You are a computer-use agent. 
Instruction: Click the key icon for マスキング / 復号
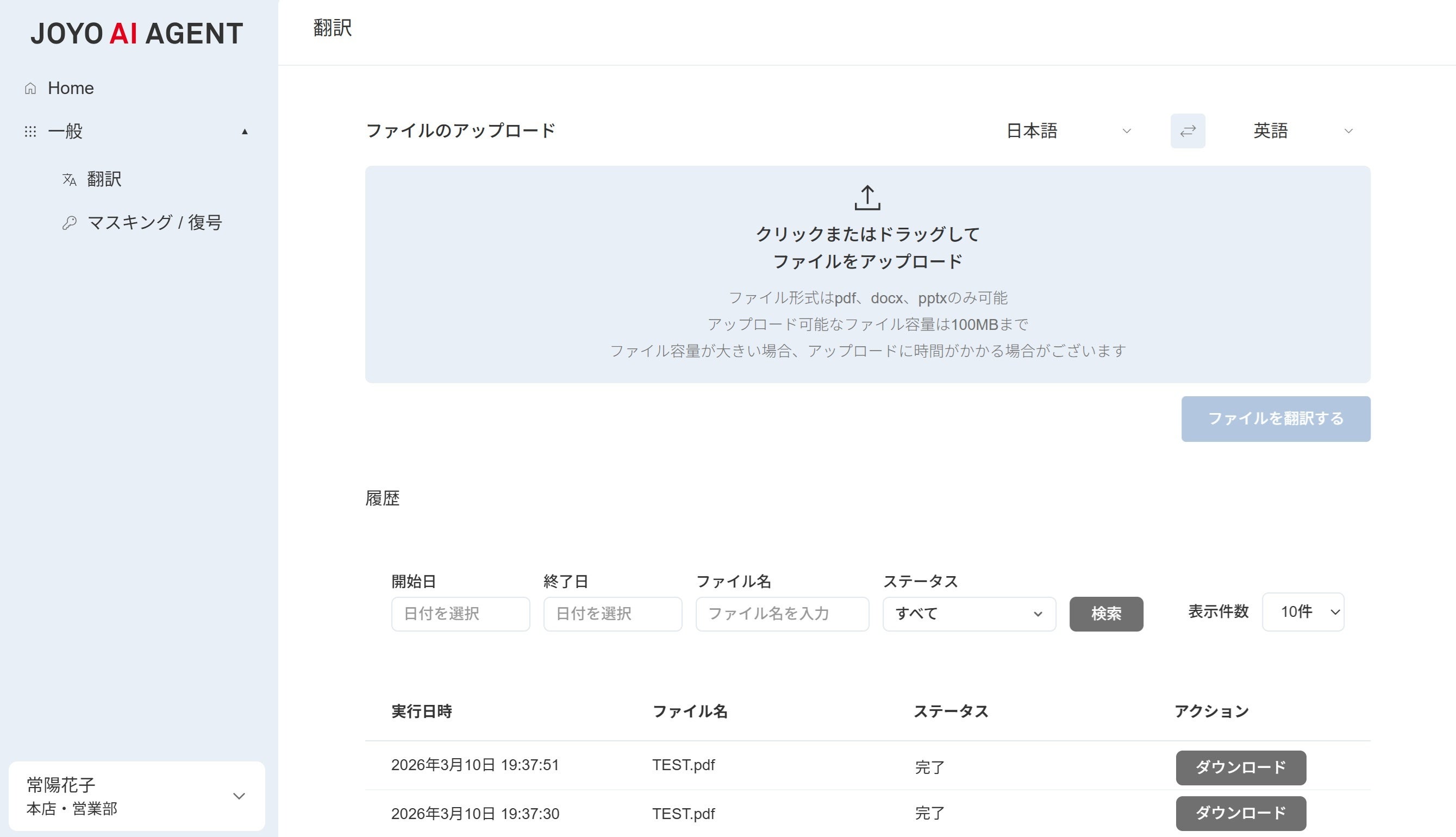[x=70, y=222]
